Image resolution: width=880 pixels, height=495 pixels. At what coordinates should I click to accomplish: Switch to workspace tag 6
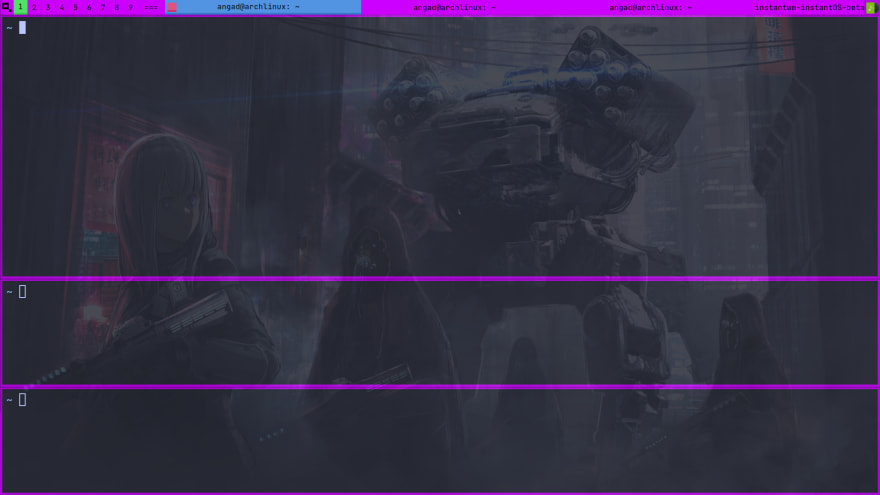tap(89, 7)
